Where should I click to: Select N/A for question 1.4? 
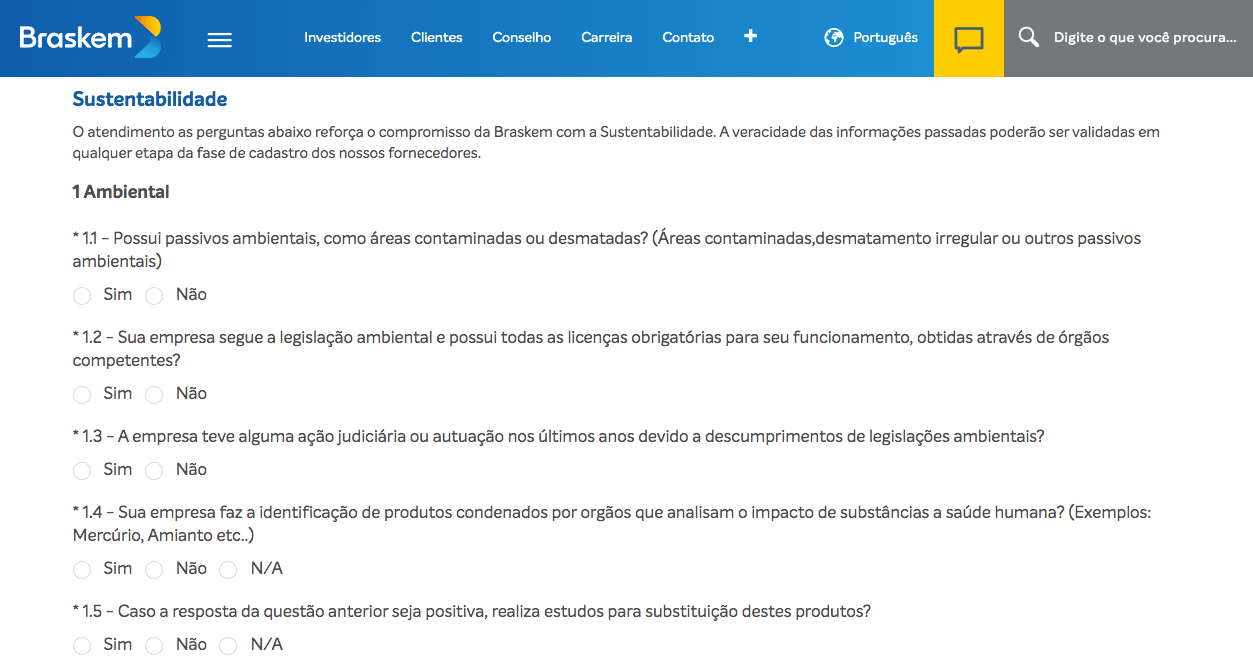(x=228, y=570)
